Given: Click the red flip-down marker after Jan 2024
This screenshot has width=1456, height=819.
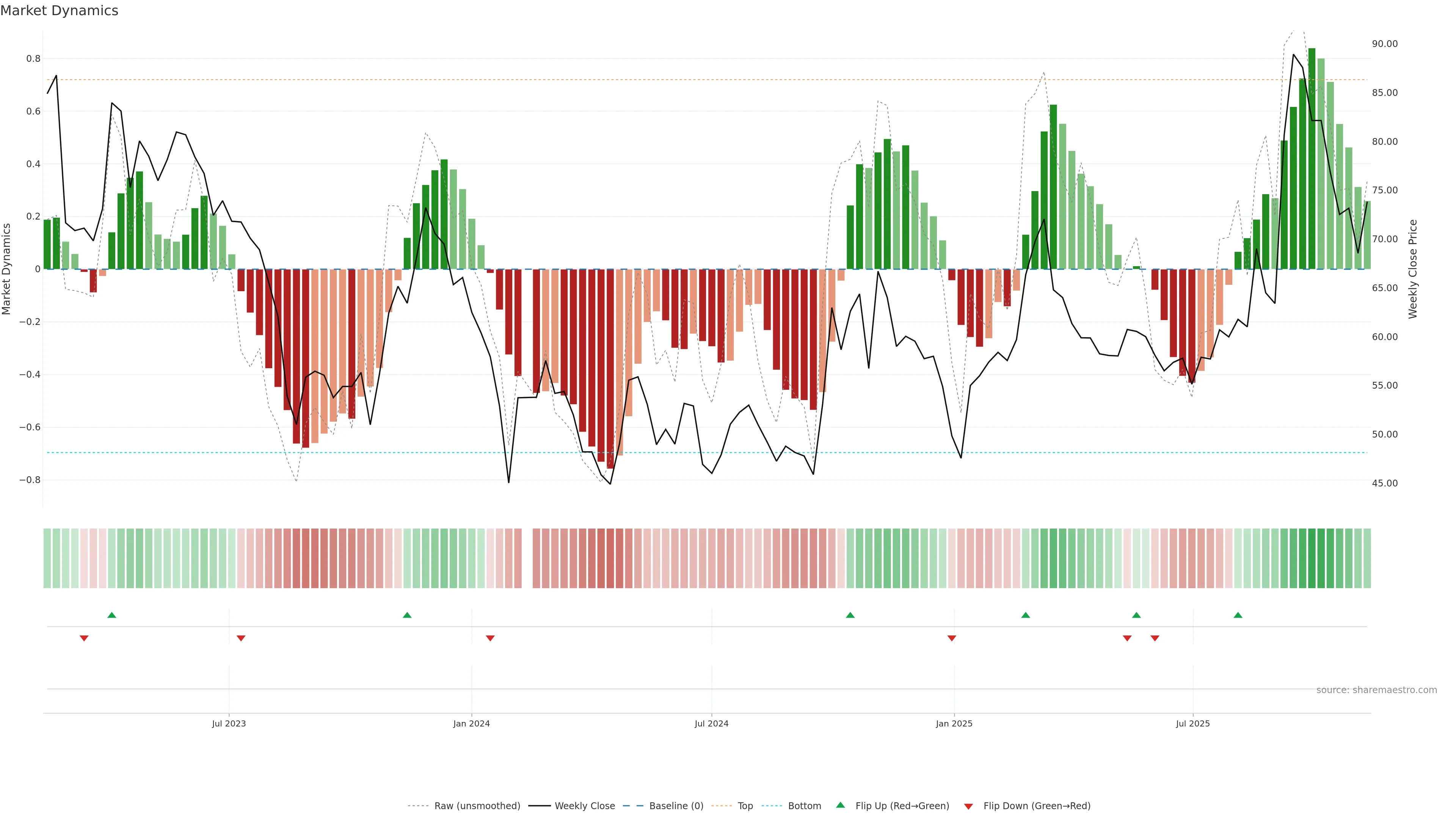Looking at the screenshot, I should tap(490, 638).
